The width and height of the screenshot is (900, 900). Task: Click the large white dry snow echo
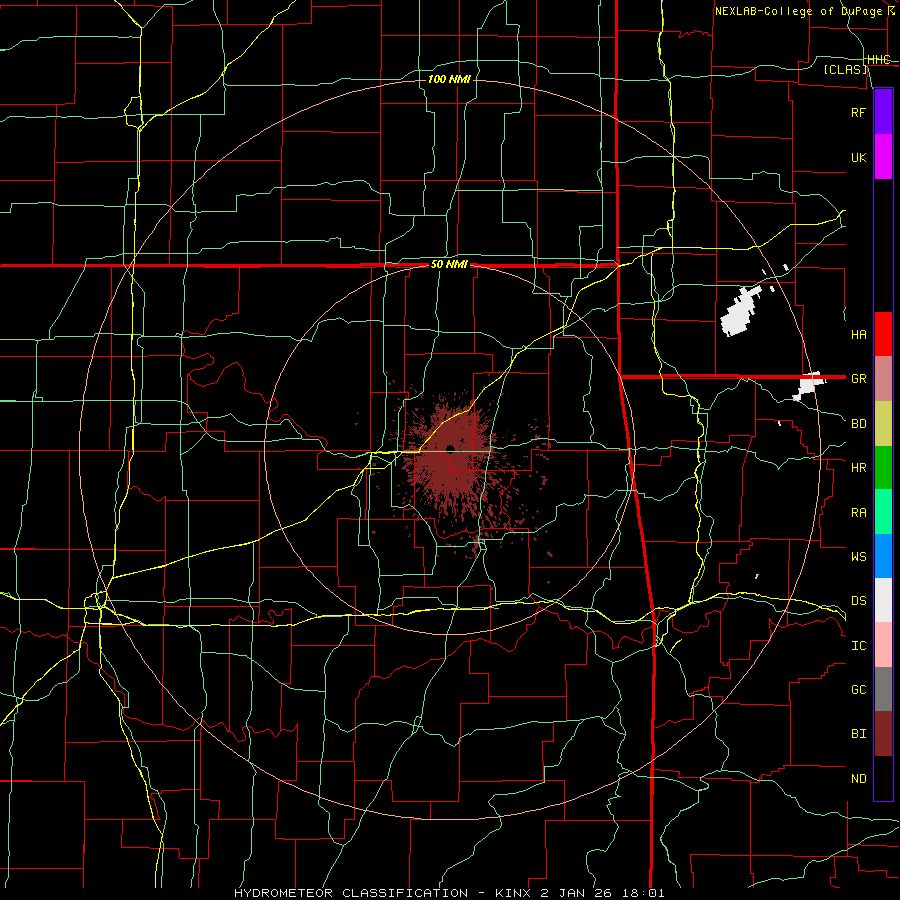pos(740,312)
